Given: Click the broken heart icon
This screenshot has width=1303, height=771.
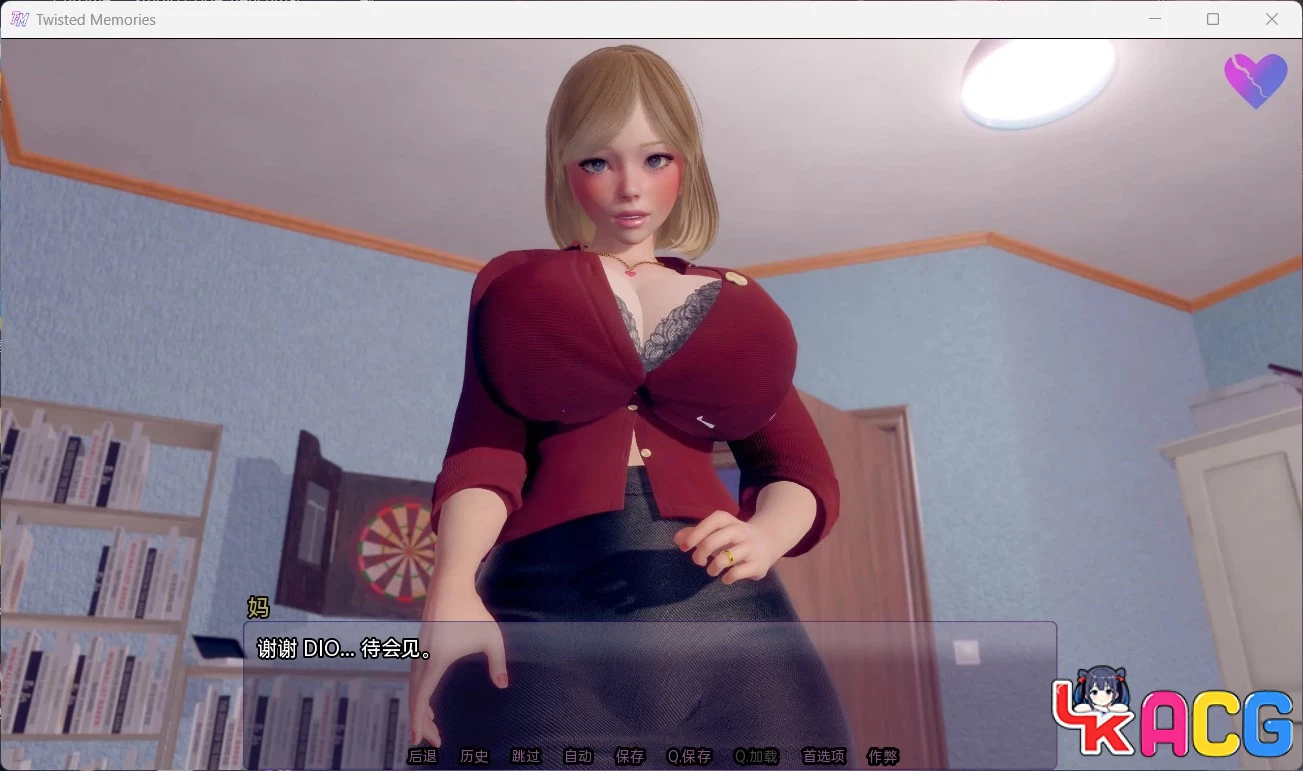Looking at the screenshot, I should point(1256,81).
